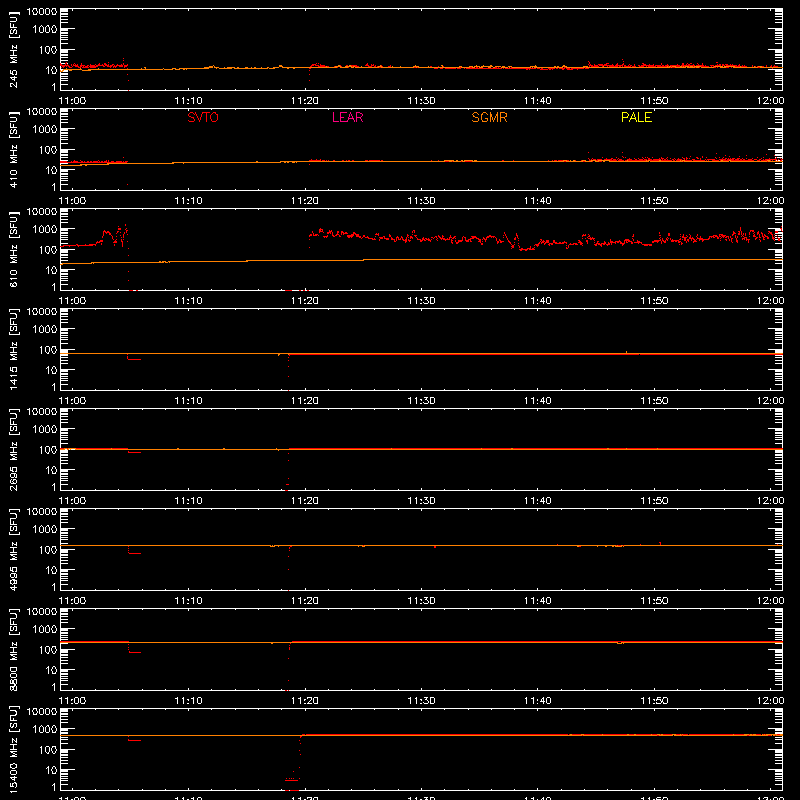Click the 245 MHz [SFU] axis label
800x800 pixels.
[14, 50]
